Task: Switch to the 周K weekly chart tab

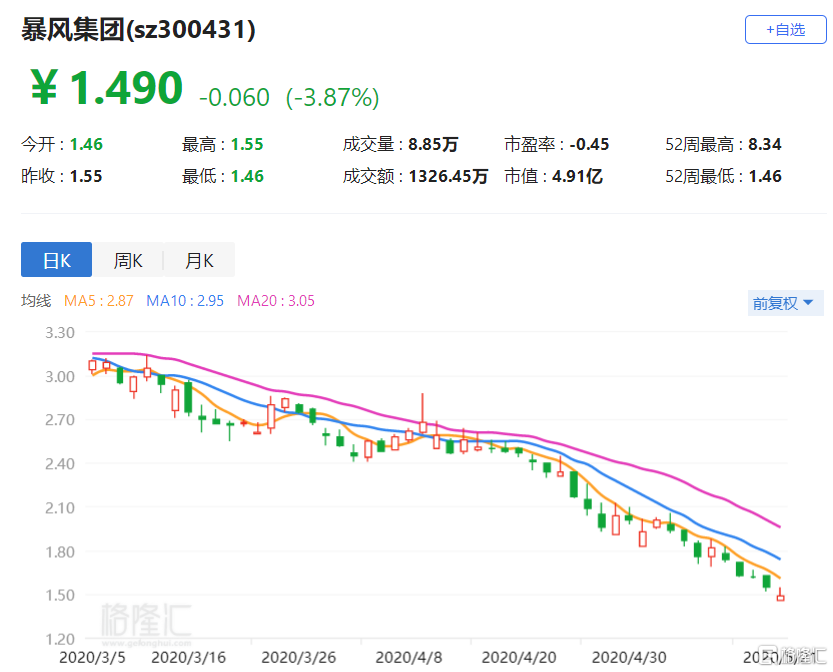Action: coord(128,260)
